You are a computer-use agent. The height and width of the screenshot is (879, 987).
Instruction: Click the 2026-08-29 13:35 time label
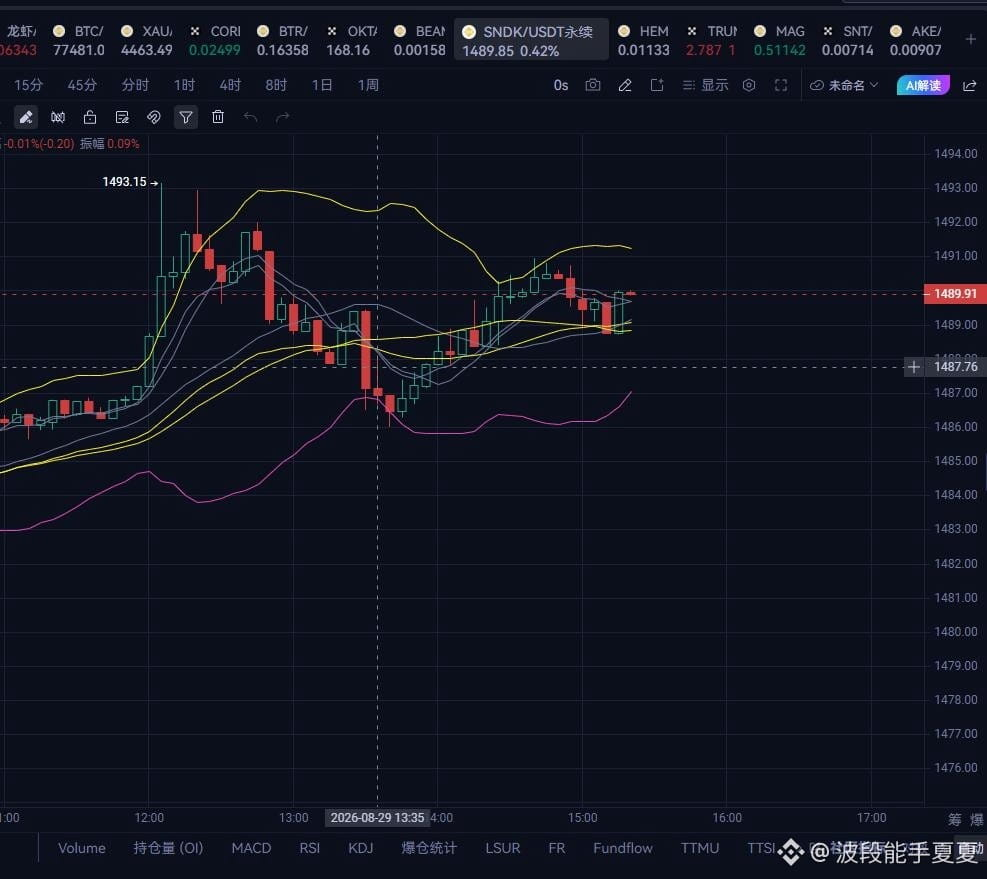[377, 817]
